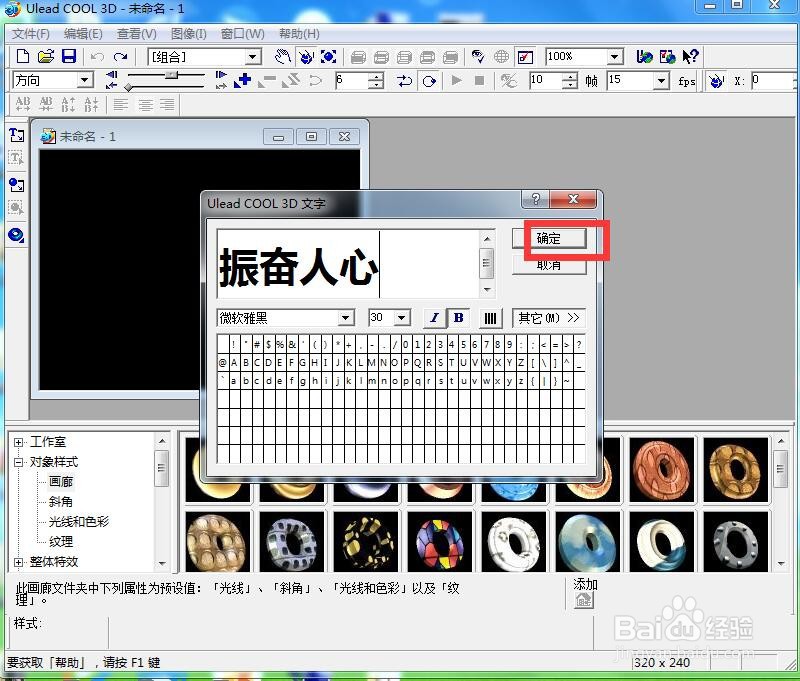
Task: Click the text input box showing 振奋人心
Action: click(348, 264)
